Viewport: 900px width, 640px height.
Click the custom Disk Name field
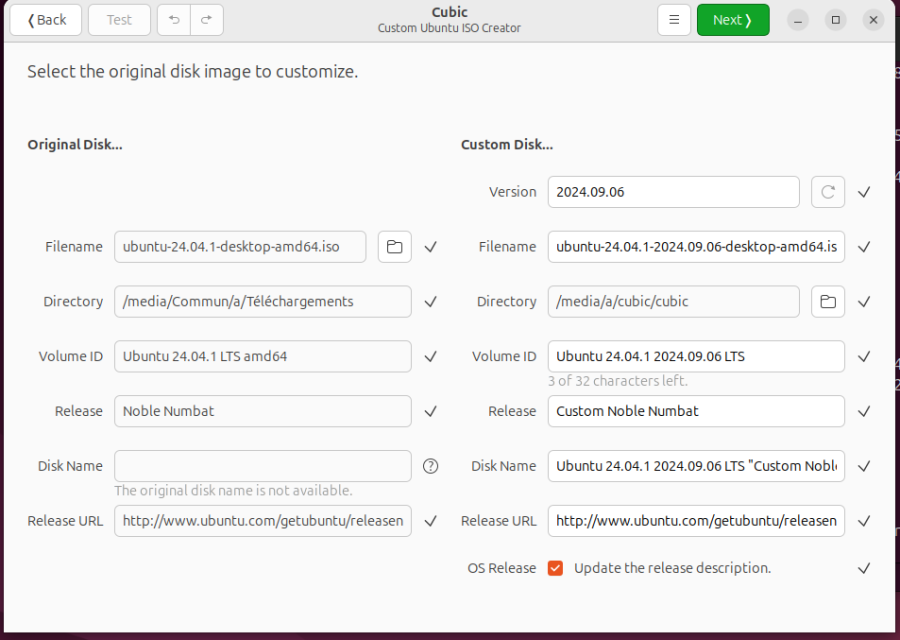[x=696, y=466]
